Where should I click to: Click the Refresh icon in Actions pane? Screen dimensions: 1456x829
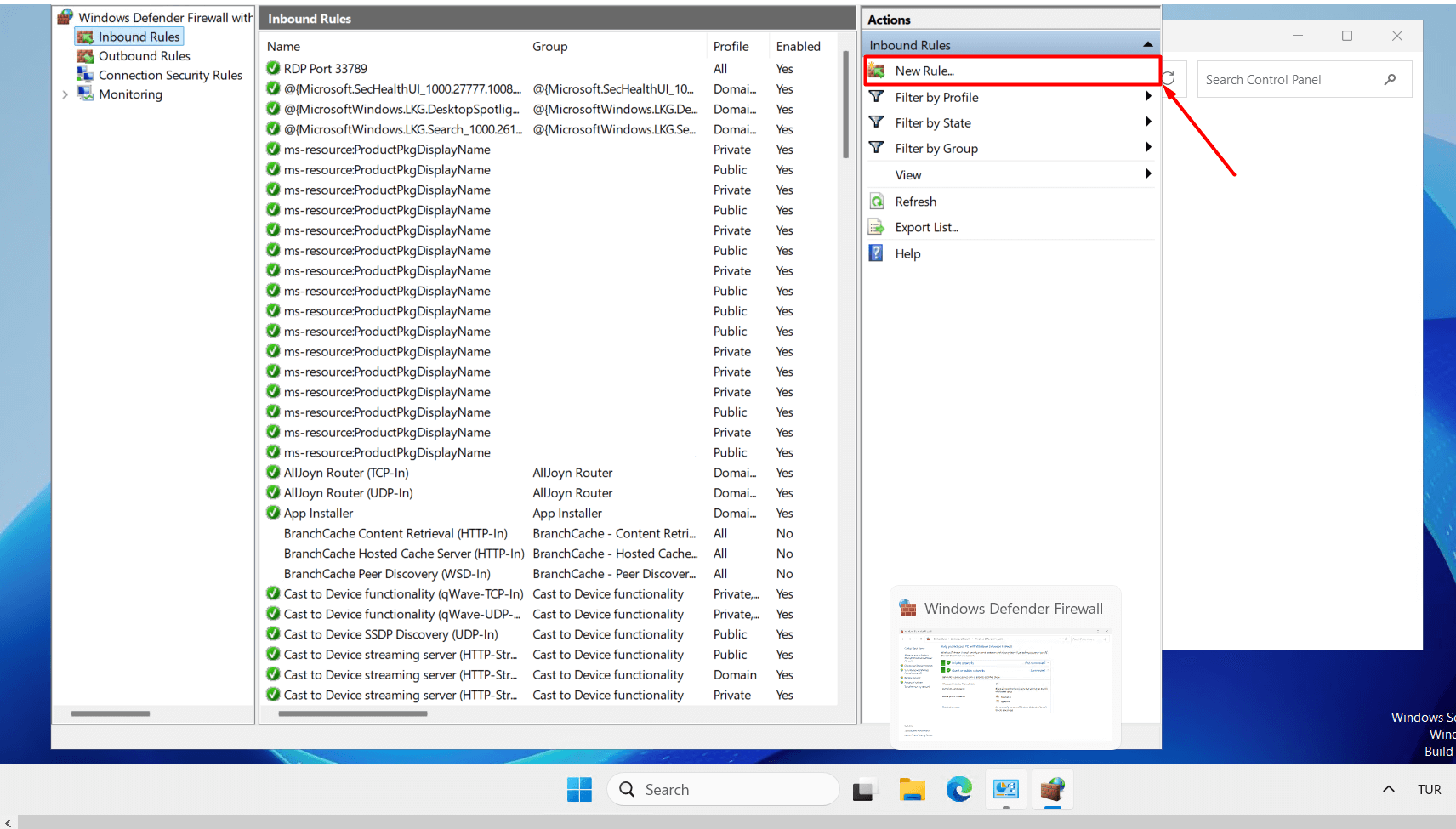(877, 202)
